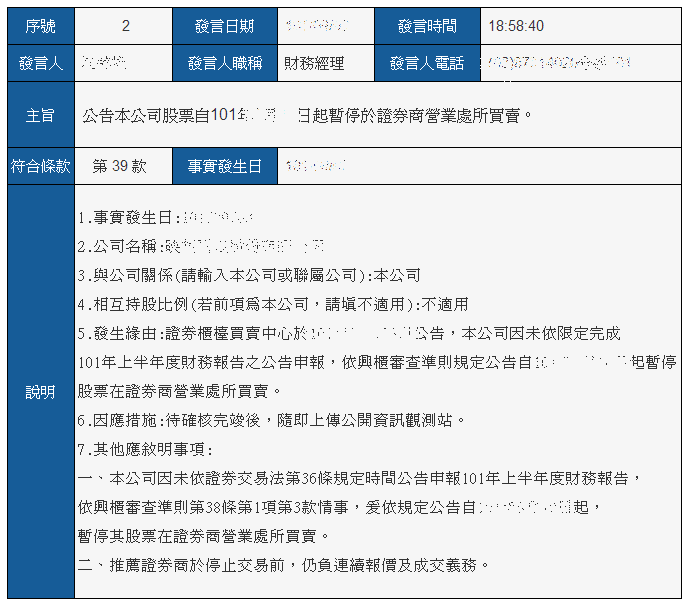This screenshot has width=689, height=605.
Task: Click line 4.相互持股比例 in the description
Action: tap(273, 304)
